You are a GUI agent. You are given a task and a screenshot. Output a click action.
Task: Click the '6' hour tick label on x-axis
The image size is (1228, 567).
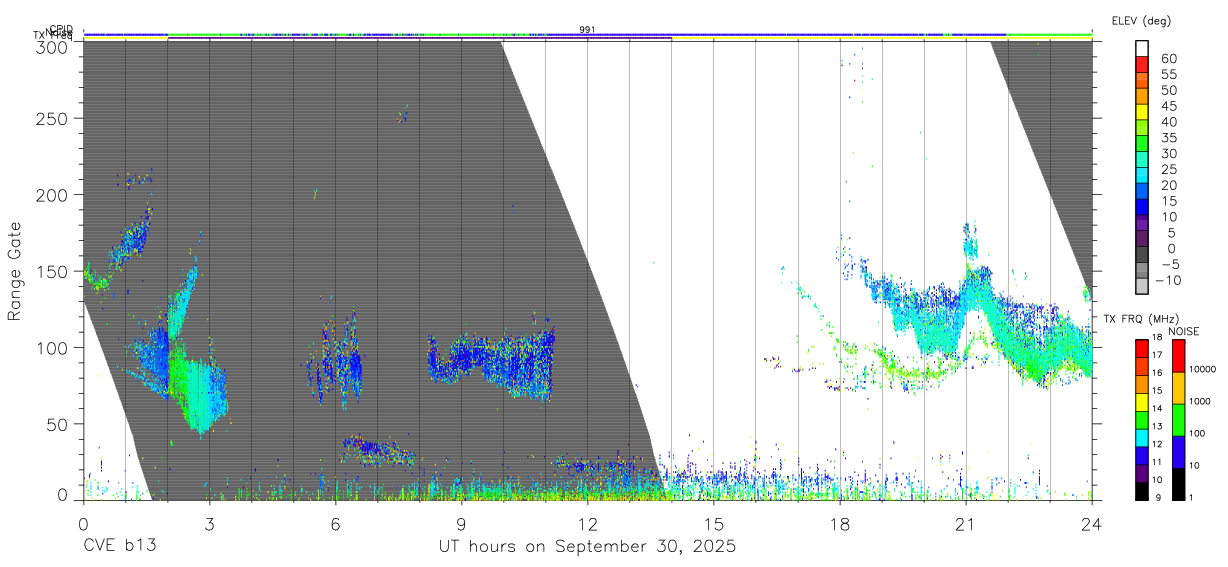click(335, 523)
